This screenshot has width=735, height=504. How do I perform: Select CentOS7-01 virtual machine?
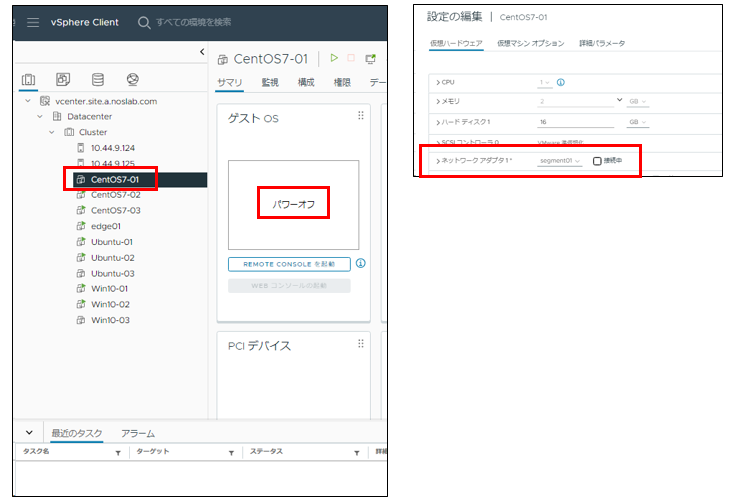(x=115, y=180)
